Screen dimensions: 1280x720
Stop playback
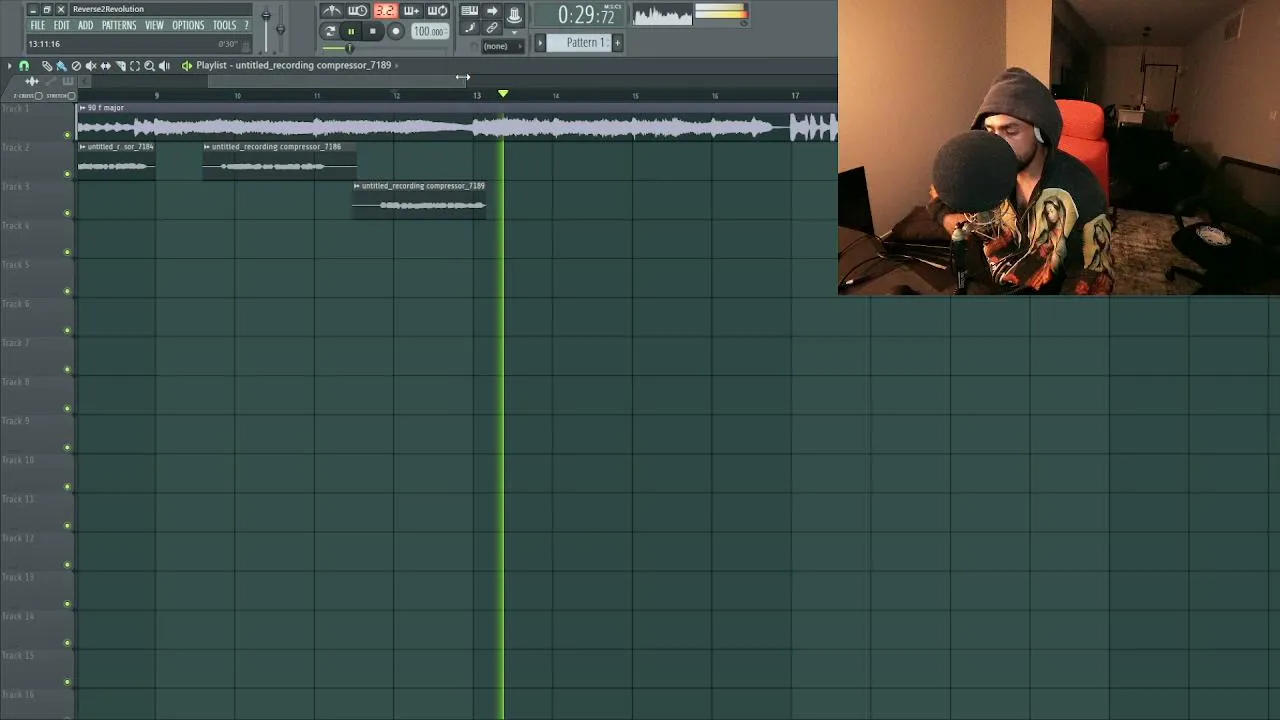click(373, 32)
